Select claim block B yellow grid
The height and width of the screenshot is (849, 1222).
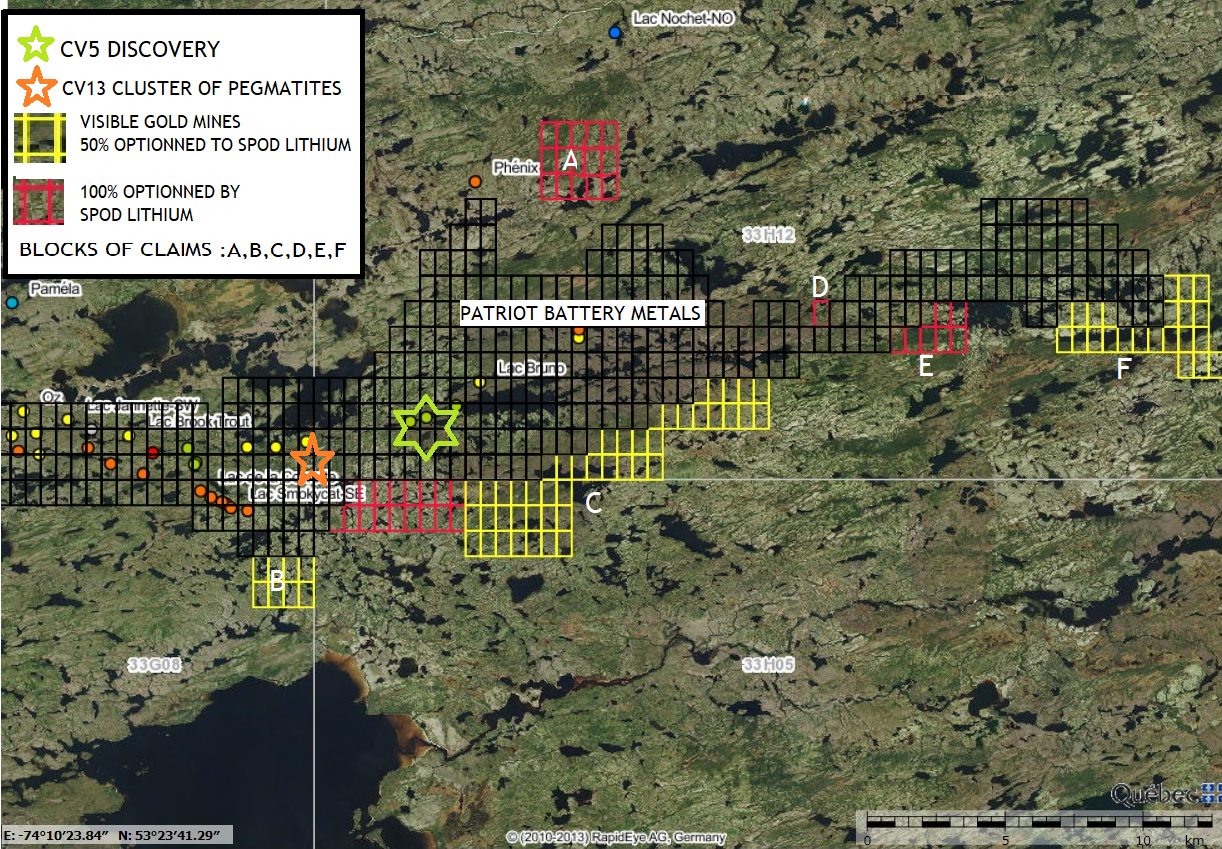point(283,582)
